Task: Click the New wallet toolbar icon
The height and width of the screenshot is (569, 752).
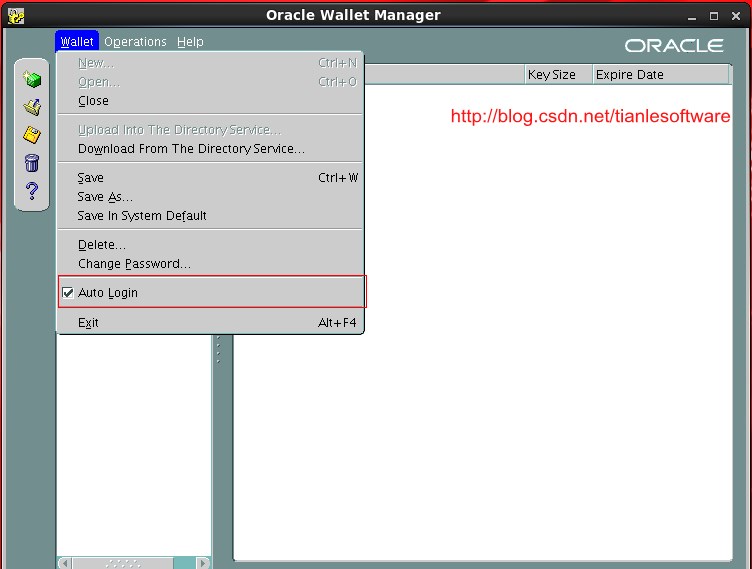Action: tap(32, 79)
